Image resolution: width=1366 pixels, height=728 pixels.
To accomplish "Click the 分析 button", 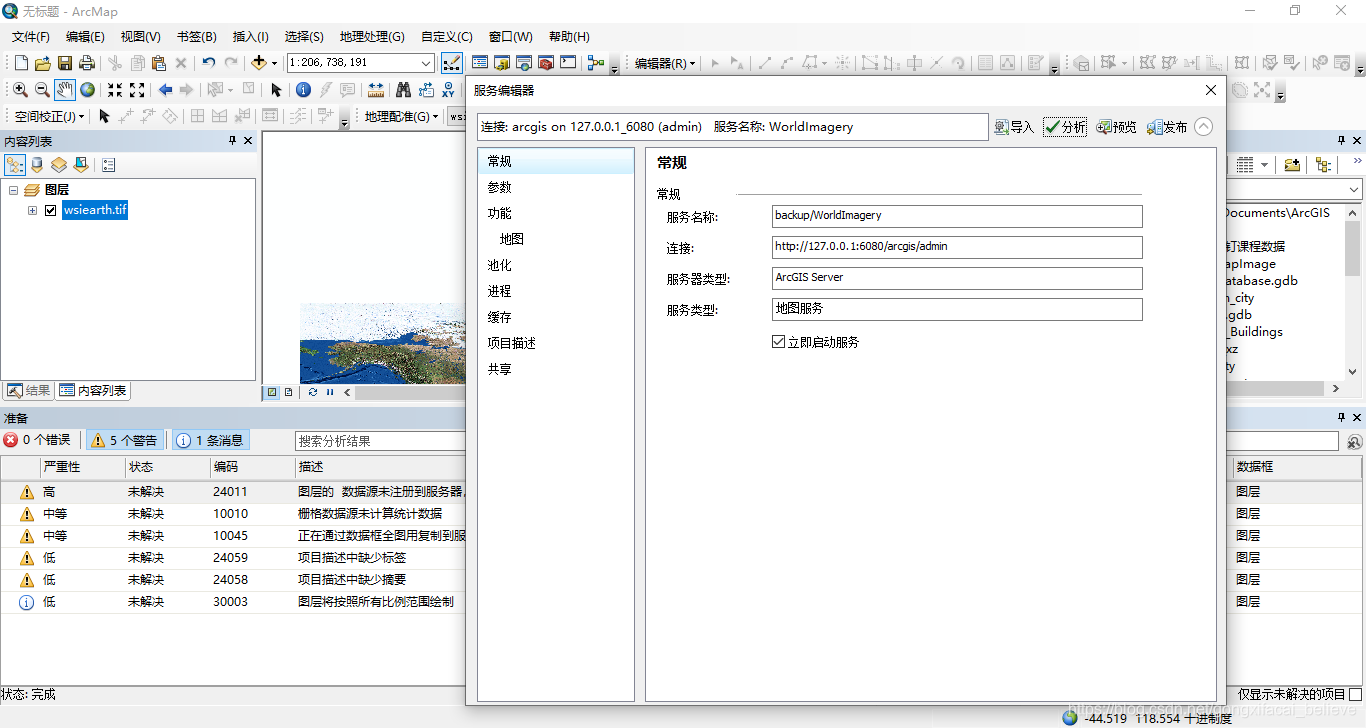I will (x=1065, y=127).
